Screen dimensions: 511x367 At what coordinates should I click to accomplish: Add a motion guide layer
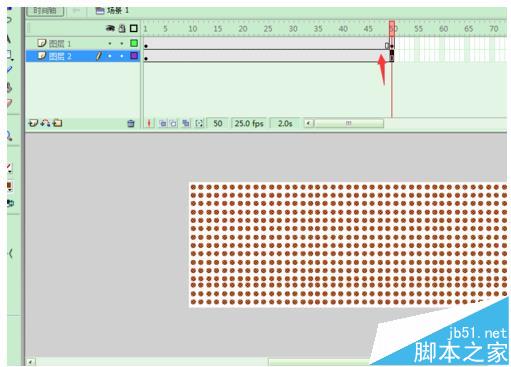pos(45,123)
